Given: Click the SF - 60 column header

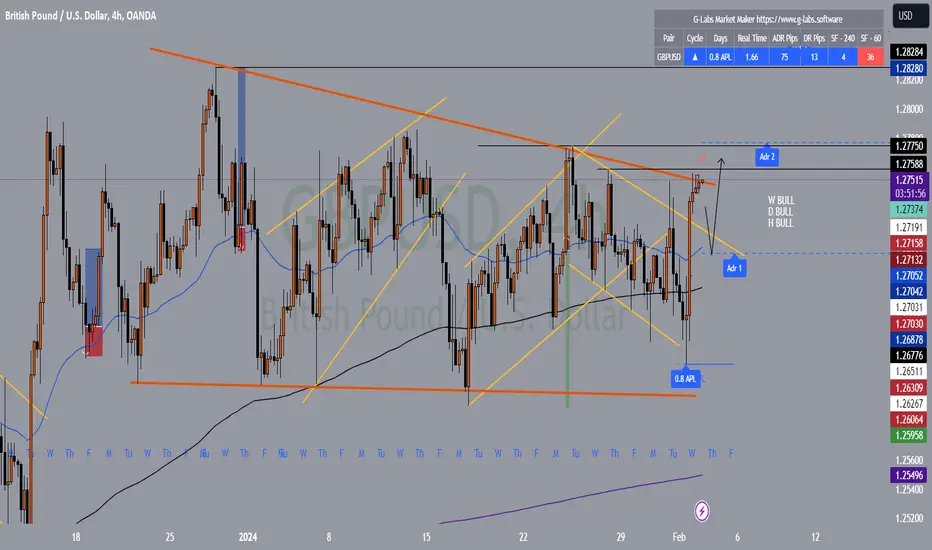Looking at the screenshot, I should [871, 38].
